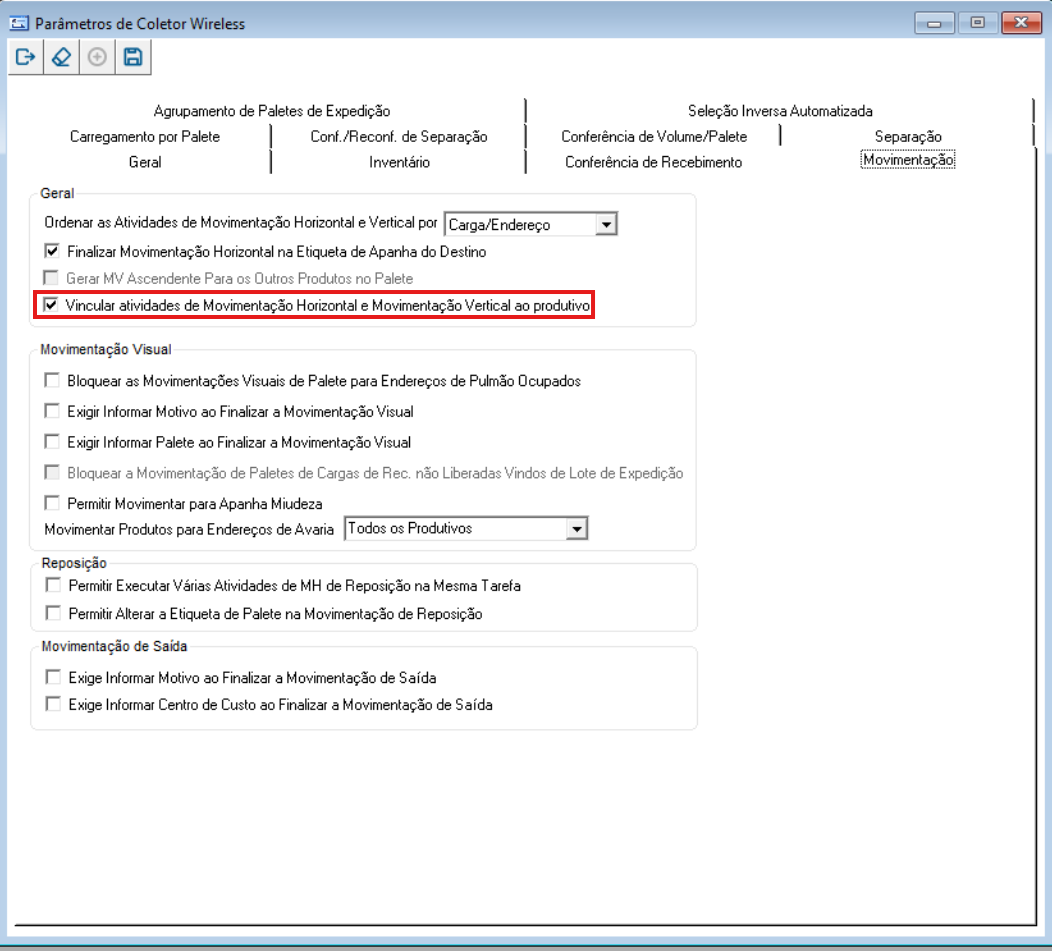Screen dimensions: 1052x951
Task: Check Exigir Informar Palete ao Finalizar Visual
Action: pos(52,441)
